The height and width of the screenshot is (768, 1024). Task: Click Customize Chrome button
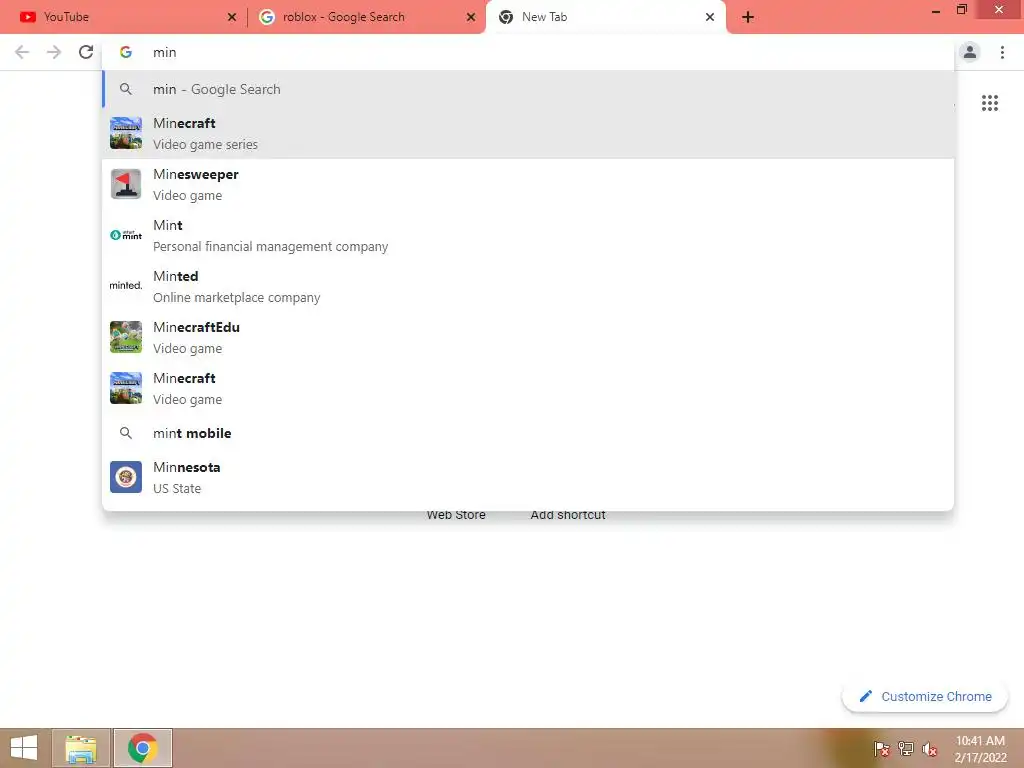(925, 697)
